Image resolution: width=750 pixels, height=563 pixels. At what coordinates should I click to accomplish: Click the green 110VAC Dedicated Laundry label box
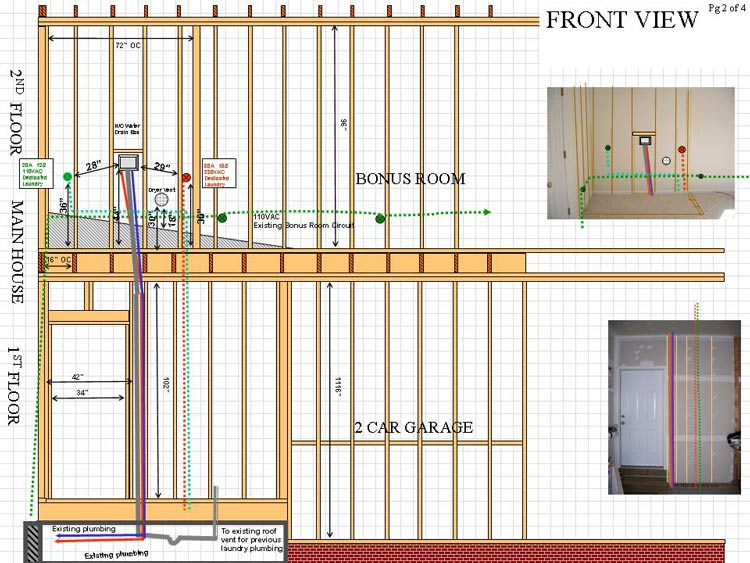coord(37,172)
